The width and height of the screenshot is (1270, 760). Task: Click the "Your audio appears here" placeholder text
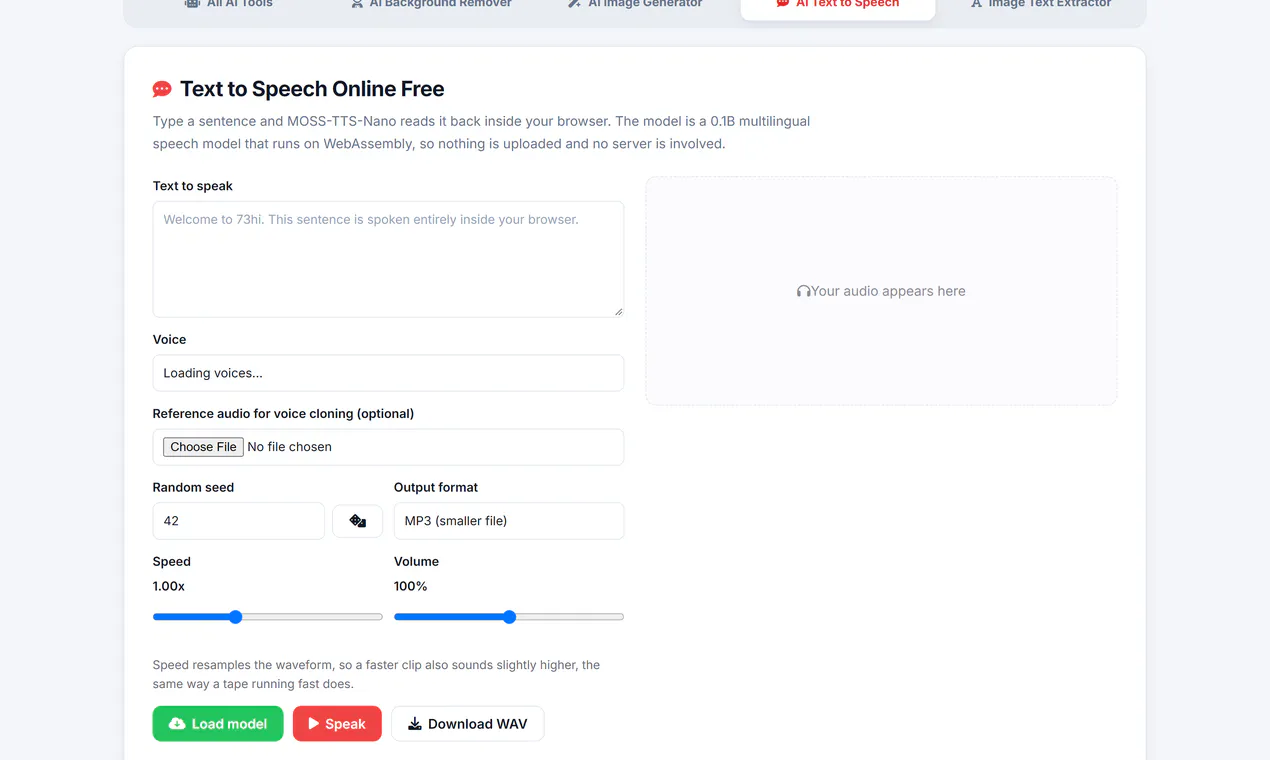pyautogui.click(x=888, y=291)
